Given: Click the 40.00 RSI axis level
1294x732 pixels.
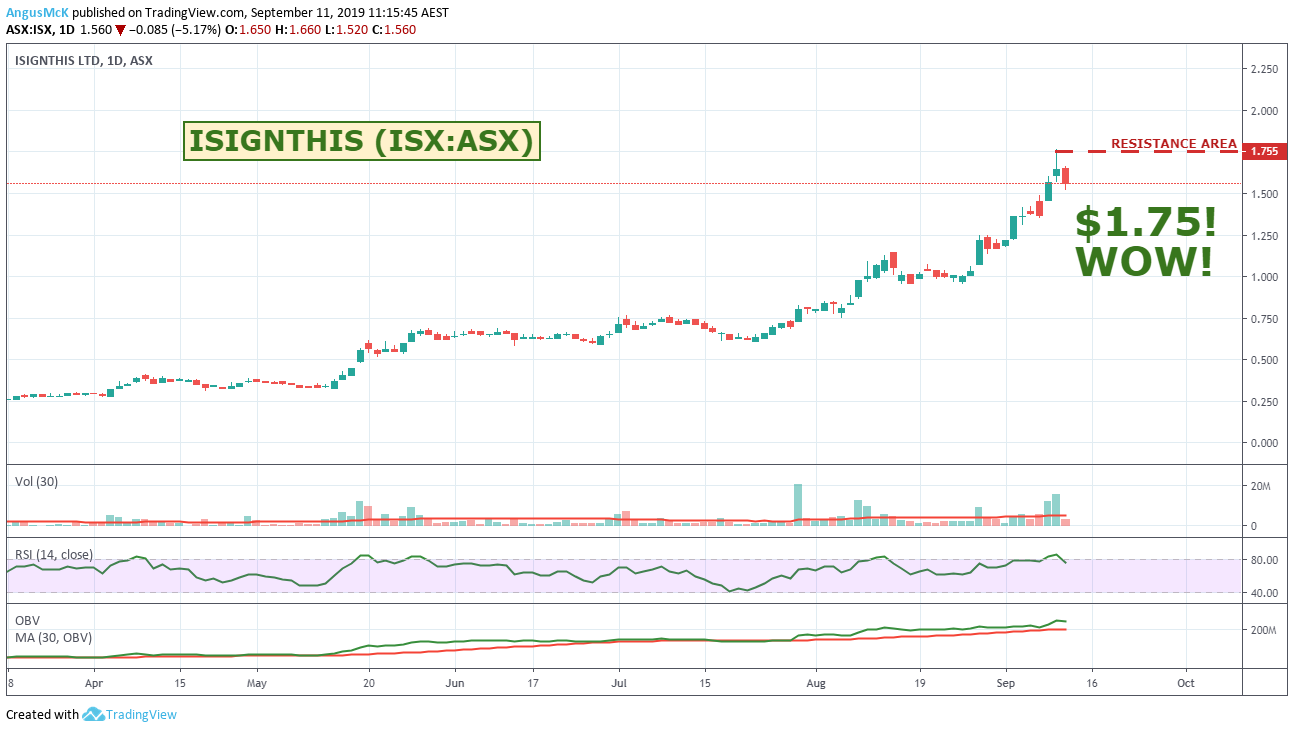Looking at the screenshot, I should click(1264, 593).
